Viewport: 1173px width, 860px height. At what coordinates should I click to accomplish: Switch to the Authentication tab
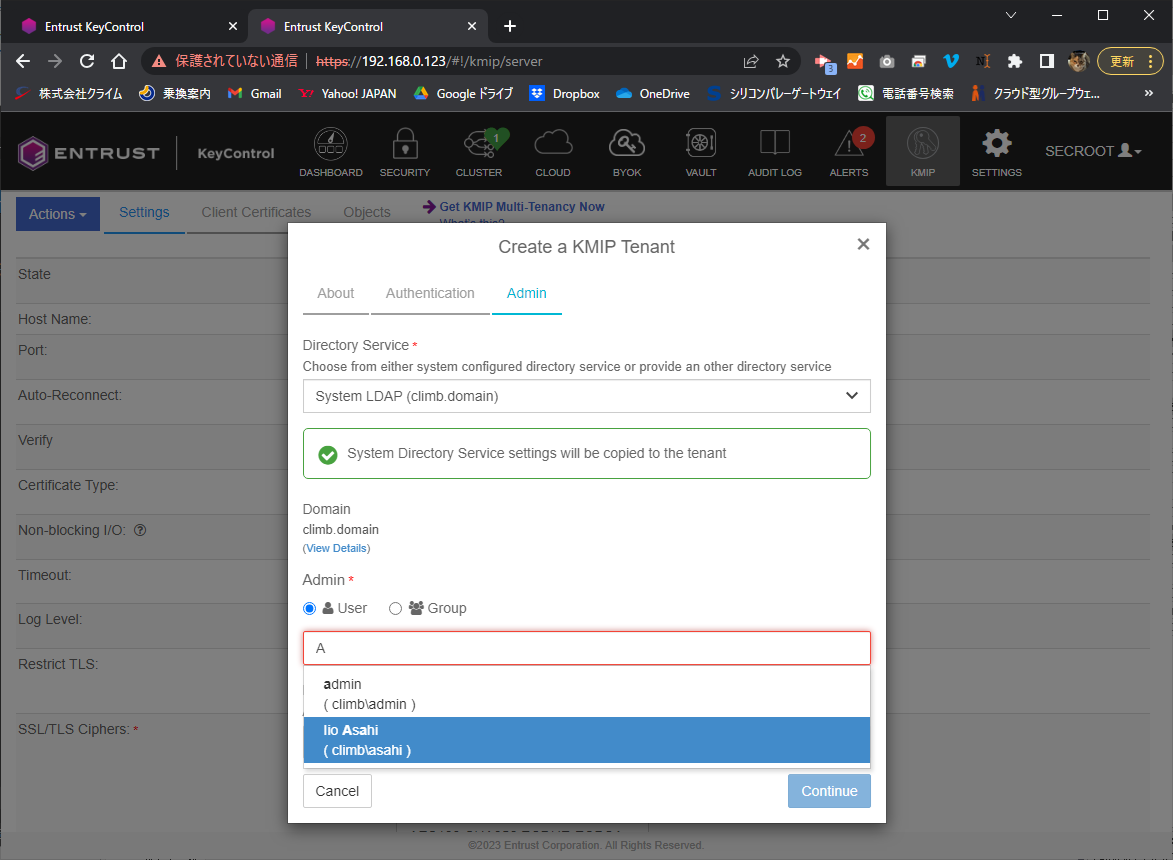pyautogui.click(x=430, y=294)
